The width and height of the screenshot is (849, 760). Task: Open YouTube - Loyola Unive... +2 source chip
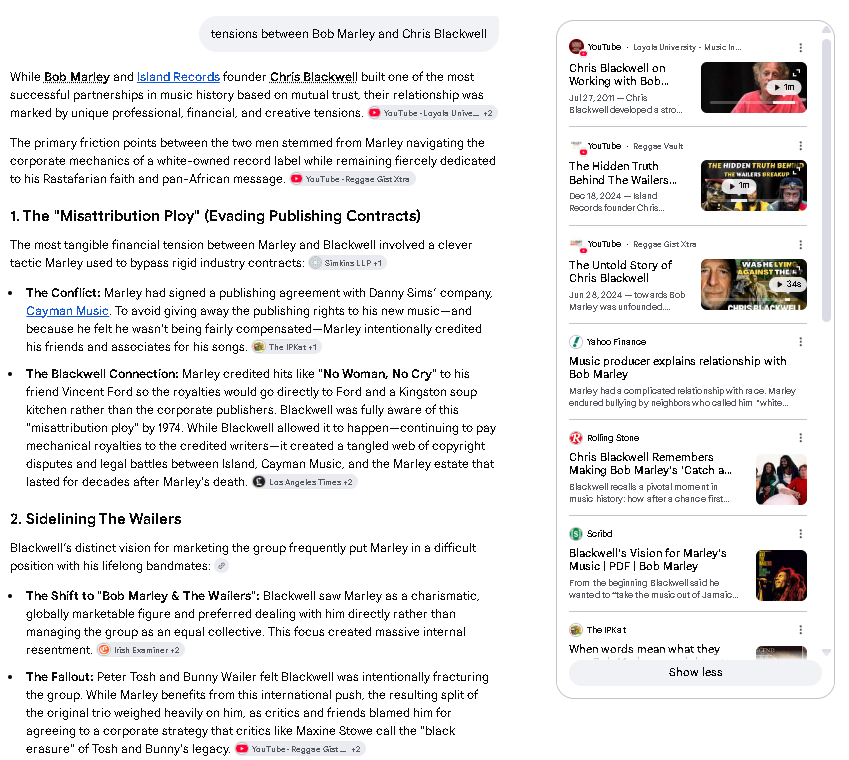coord(432,113)
